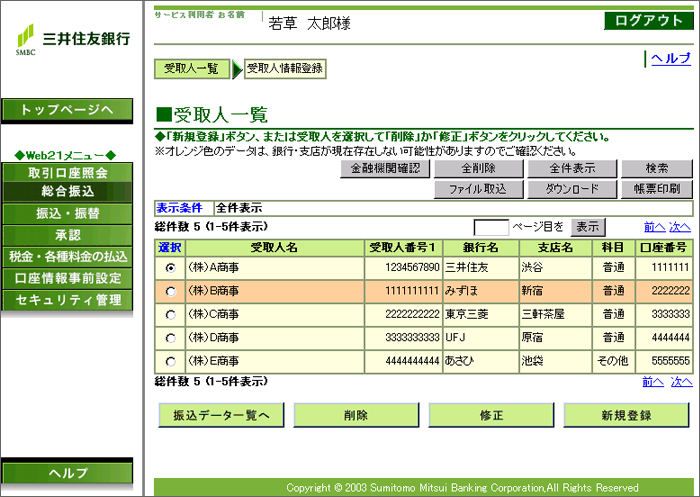Screen dimensions: 700x497
Task: Select the radio button for (株)A商事
Action: 170,268
